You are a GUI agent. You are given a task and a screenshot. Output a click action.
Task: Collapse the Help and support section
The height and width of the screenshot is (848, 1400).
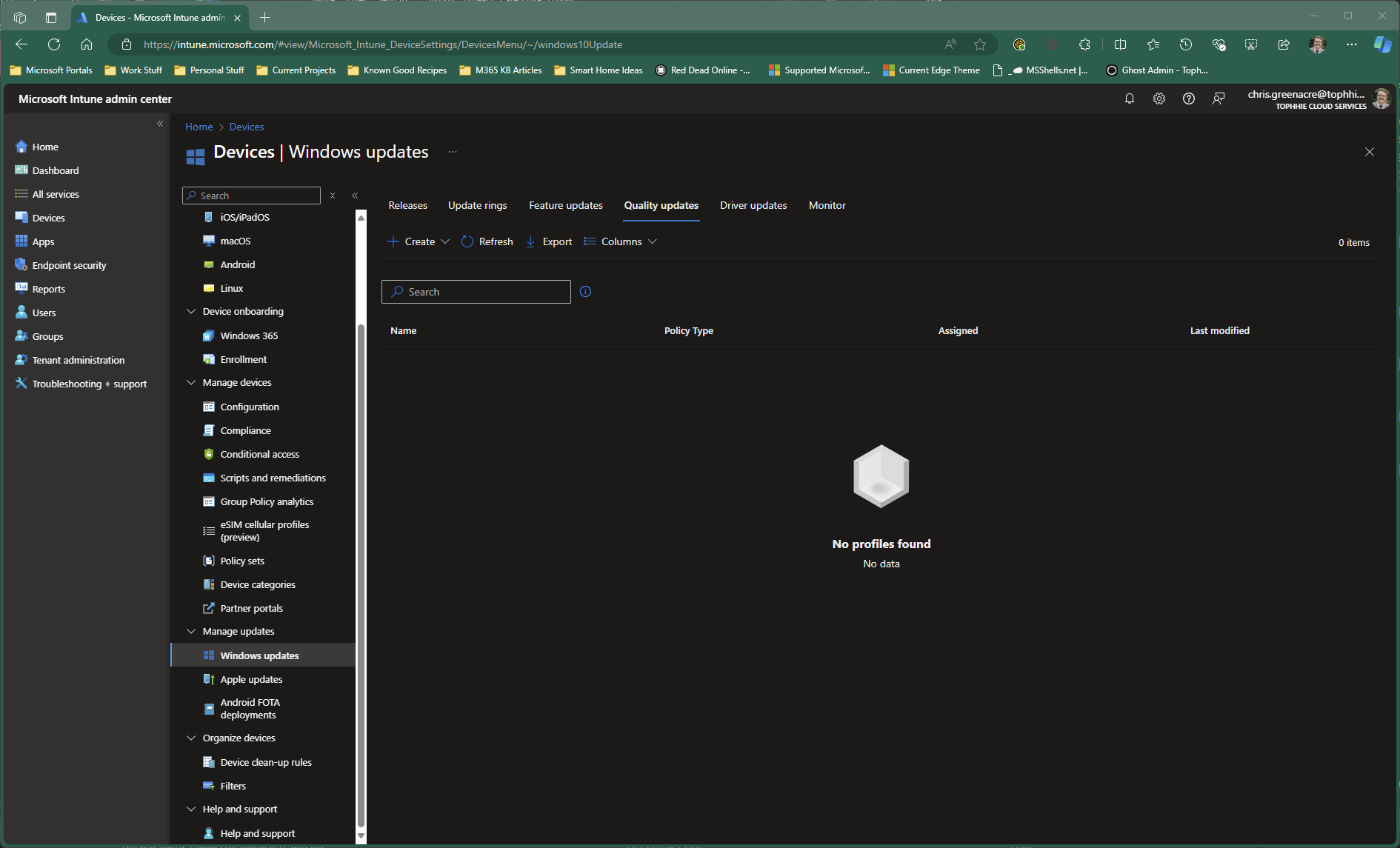(191, 809)
